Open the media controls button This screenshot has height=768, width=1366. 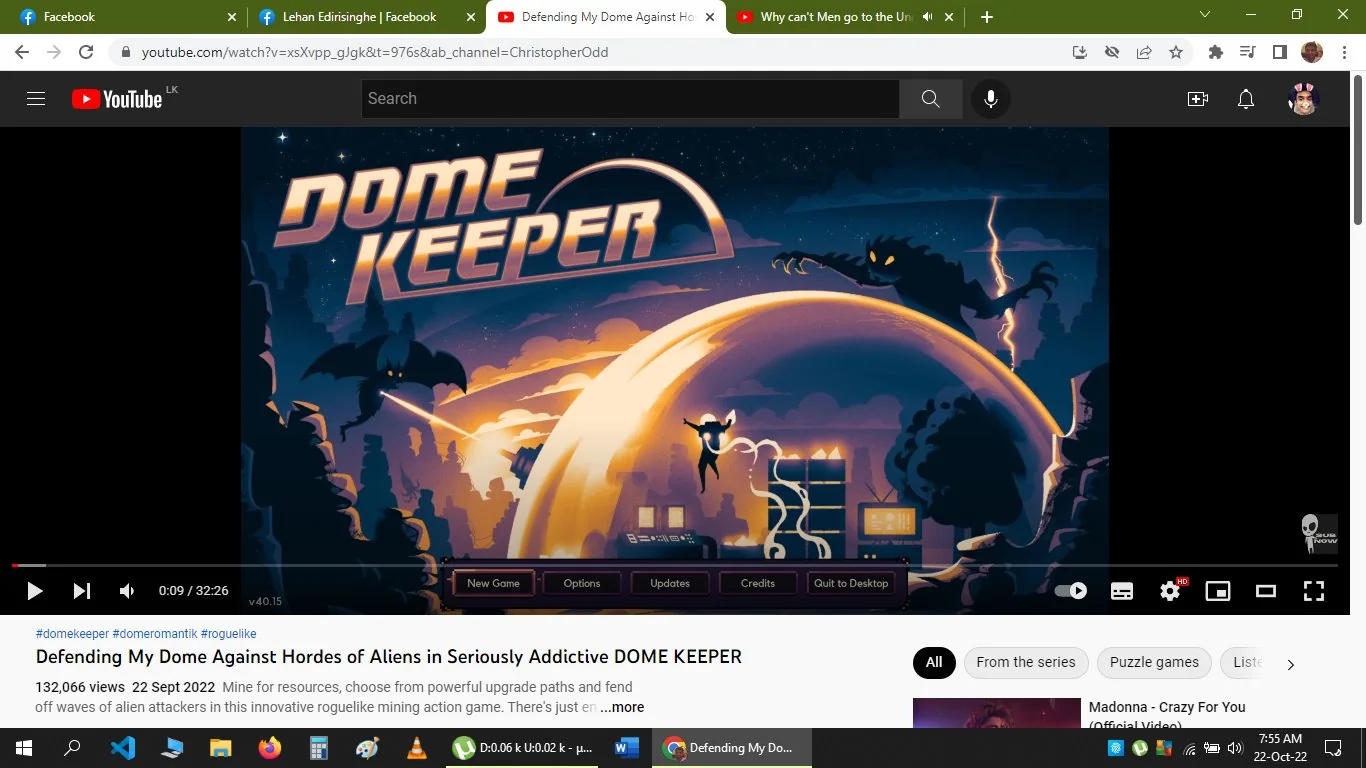(x=1247, y=52)
